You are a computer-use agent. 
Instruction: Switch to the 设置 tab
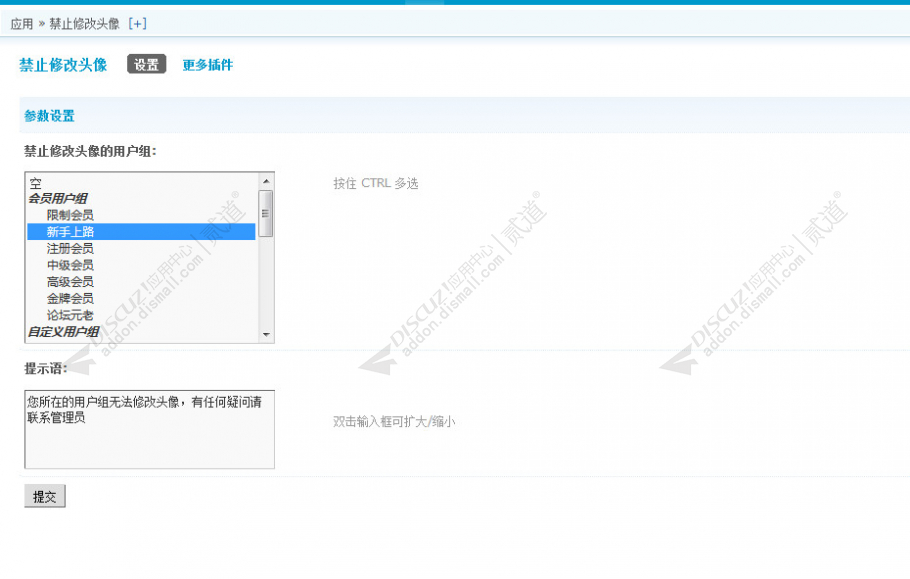pyautogui.click(x=146, y=64)
